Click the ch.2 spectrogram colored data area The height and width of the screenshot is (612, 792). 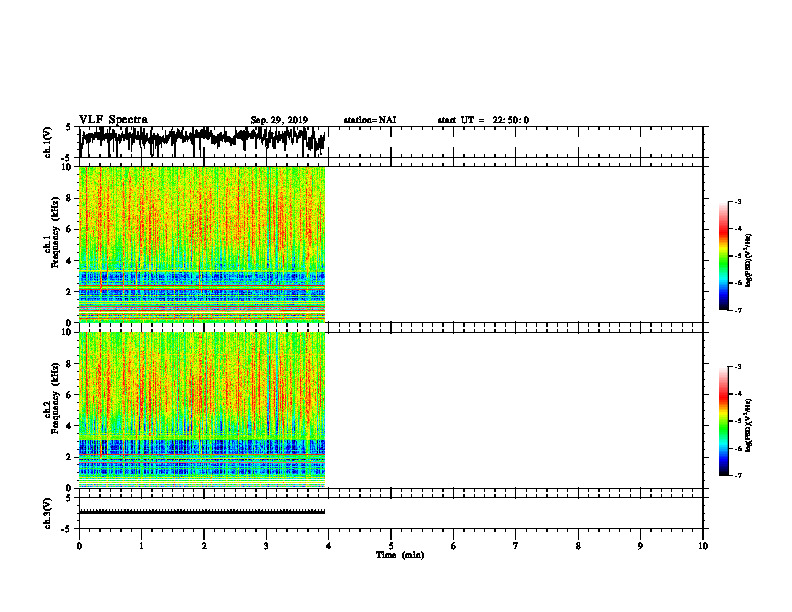point(202,410)
